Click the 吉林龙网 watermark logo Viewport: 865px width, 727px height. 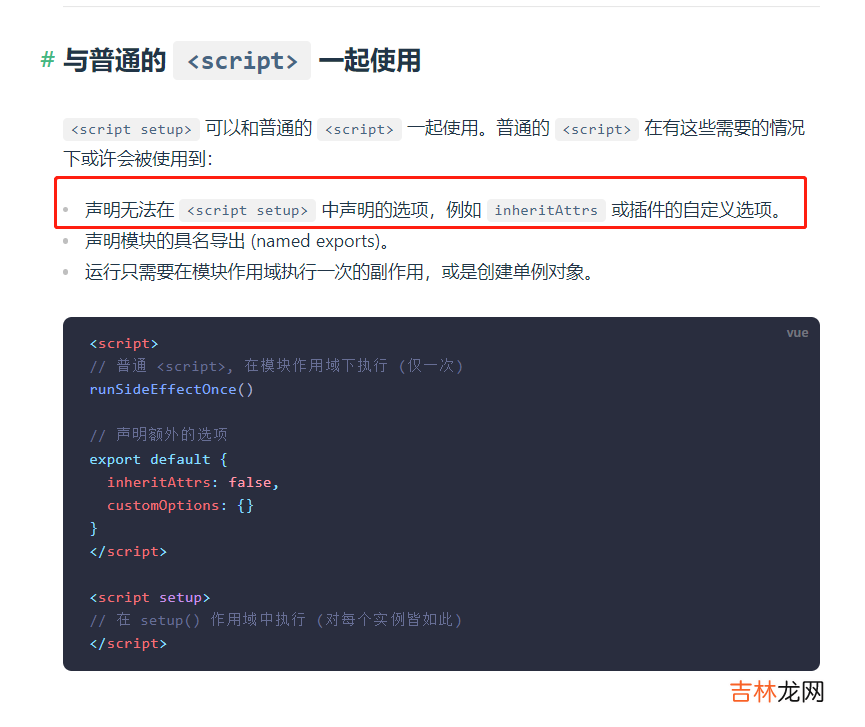(776, 692)
